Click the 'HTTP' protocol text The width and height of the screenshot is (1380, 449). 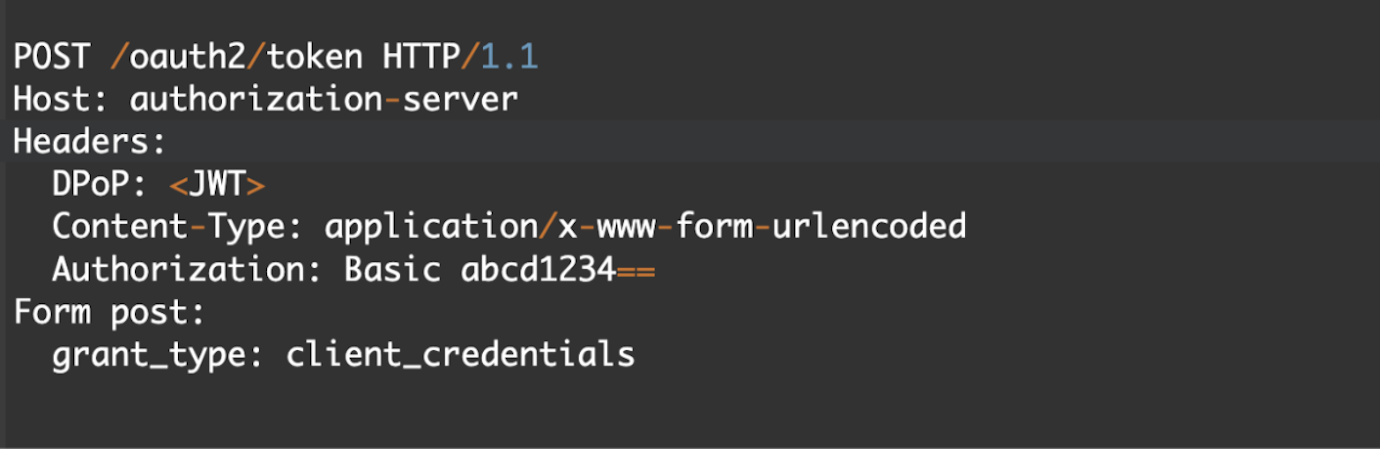(x=422, y=56)
